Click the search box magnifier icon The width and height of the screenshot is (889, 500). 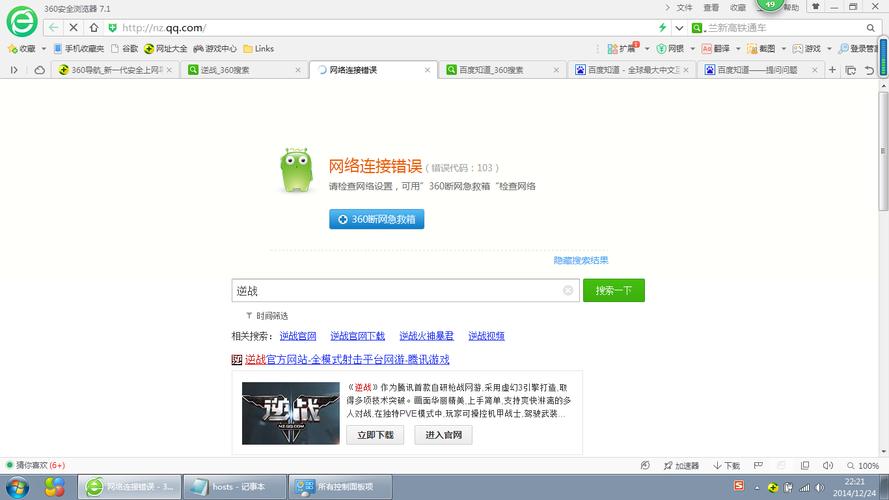[870, 28]
